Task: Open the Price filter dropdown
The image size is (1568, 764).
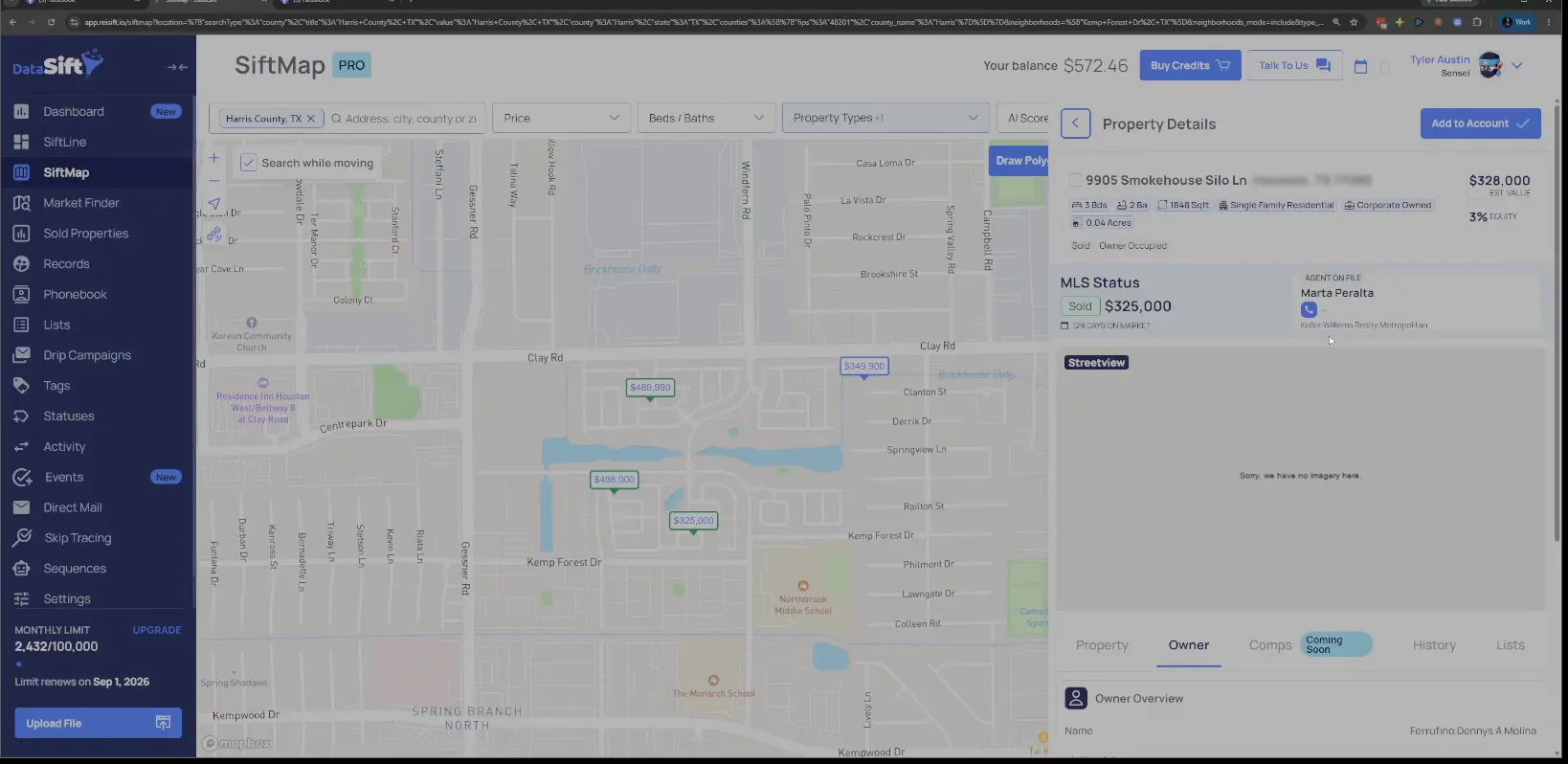Action: pyautogui.click(x=561, y=118)
